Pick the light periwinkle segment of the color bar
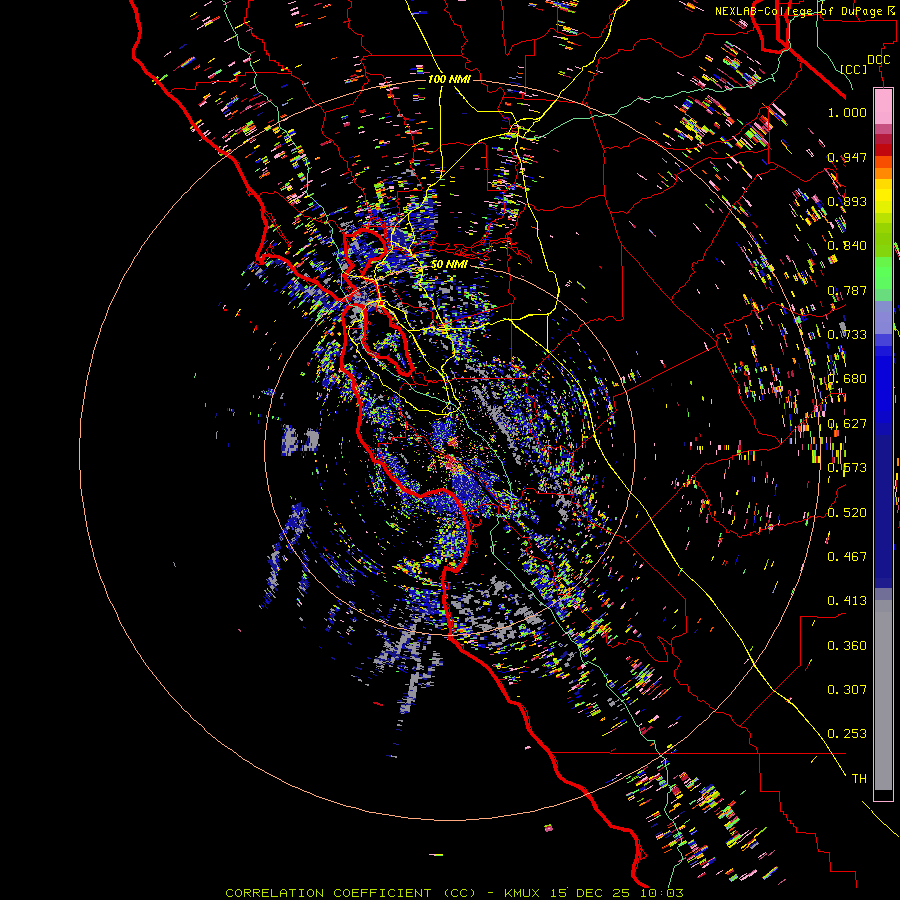 click(883, 317)
